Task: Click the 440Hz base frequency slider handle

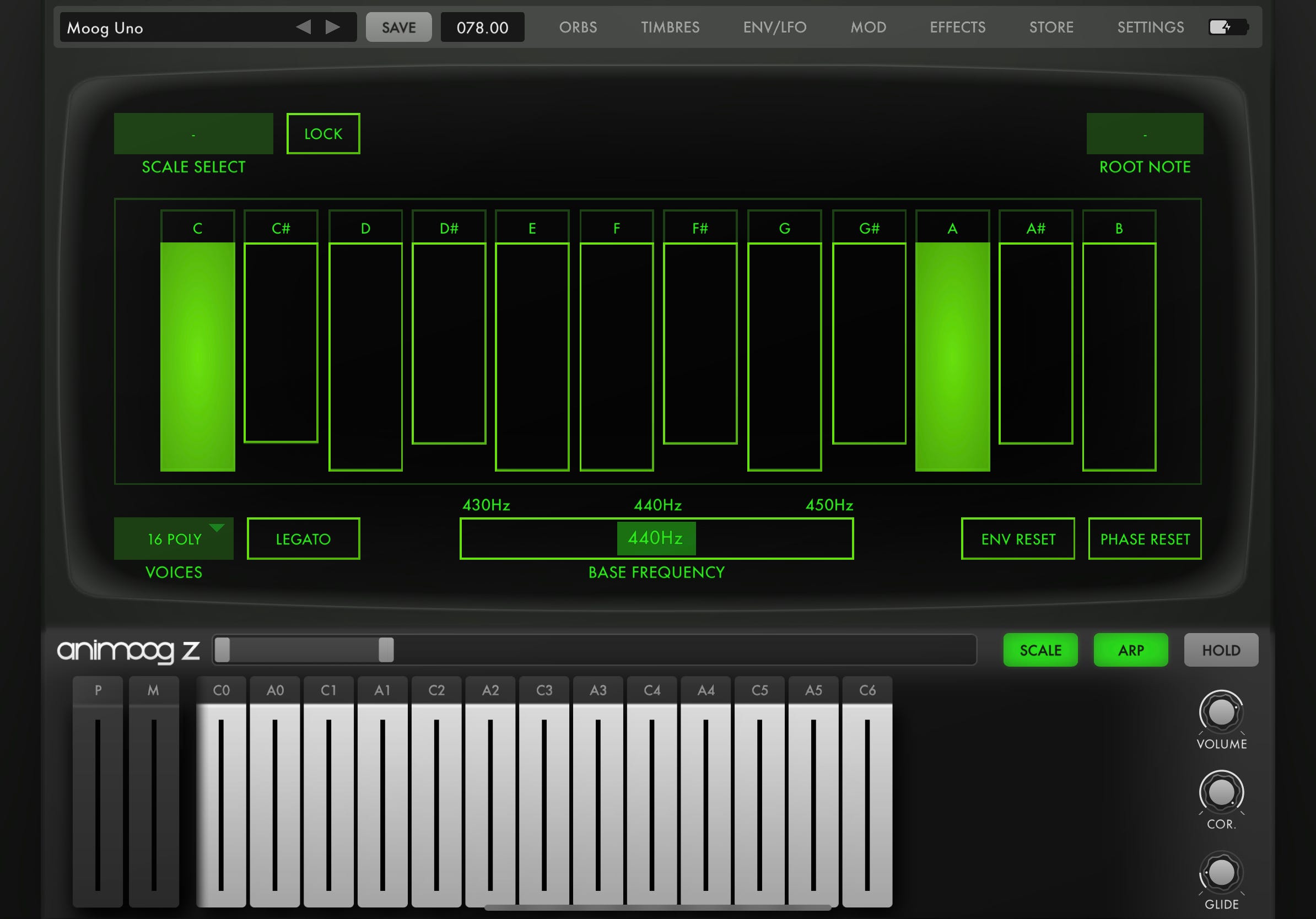Action: click(x=656, y=539)
